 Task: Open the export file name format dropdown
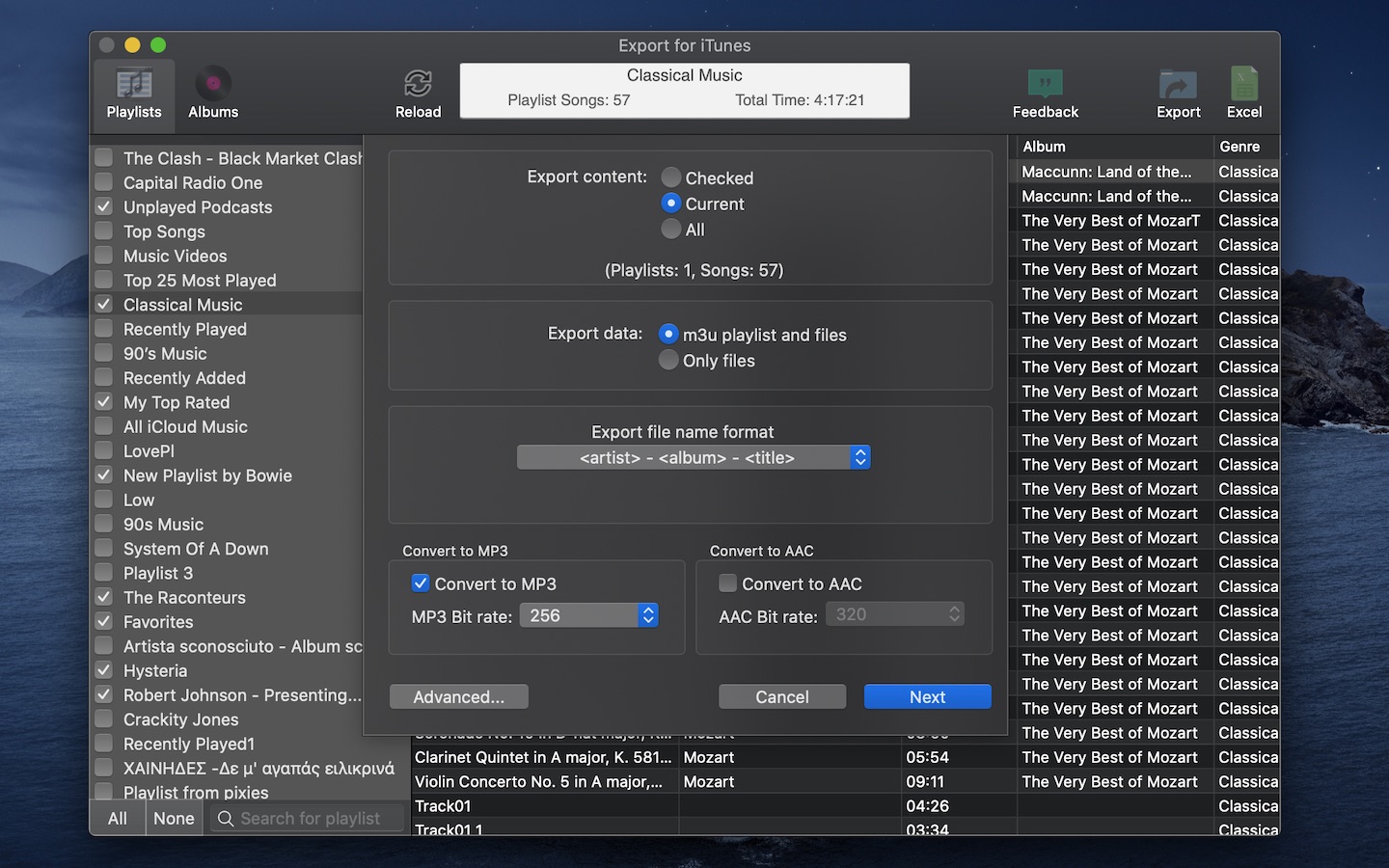click(694, 457)
